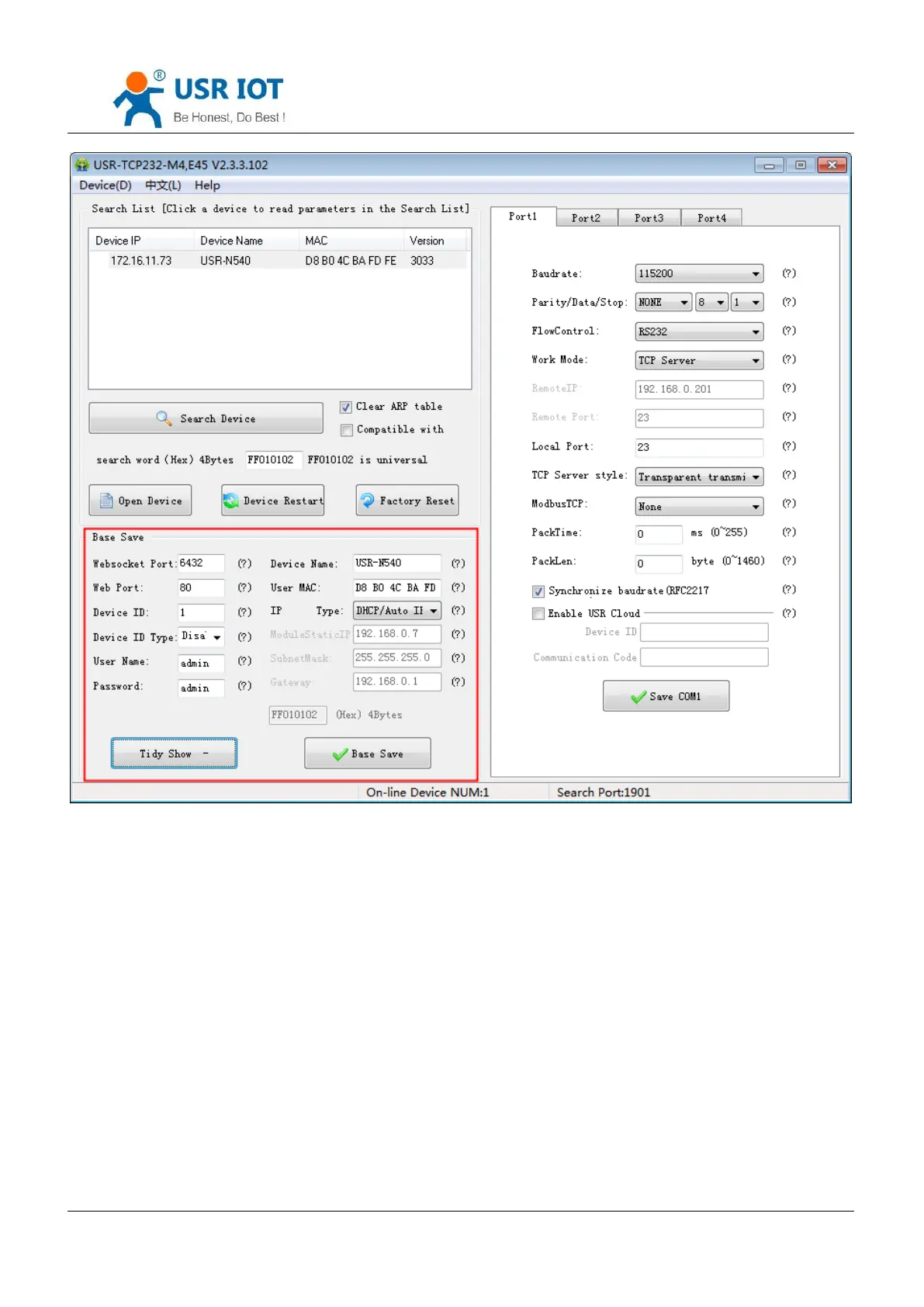The width and height of the screenshot is (924, 1307).
Task: Click the User Name input field
Action: click(x=201, y=663)
